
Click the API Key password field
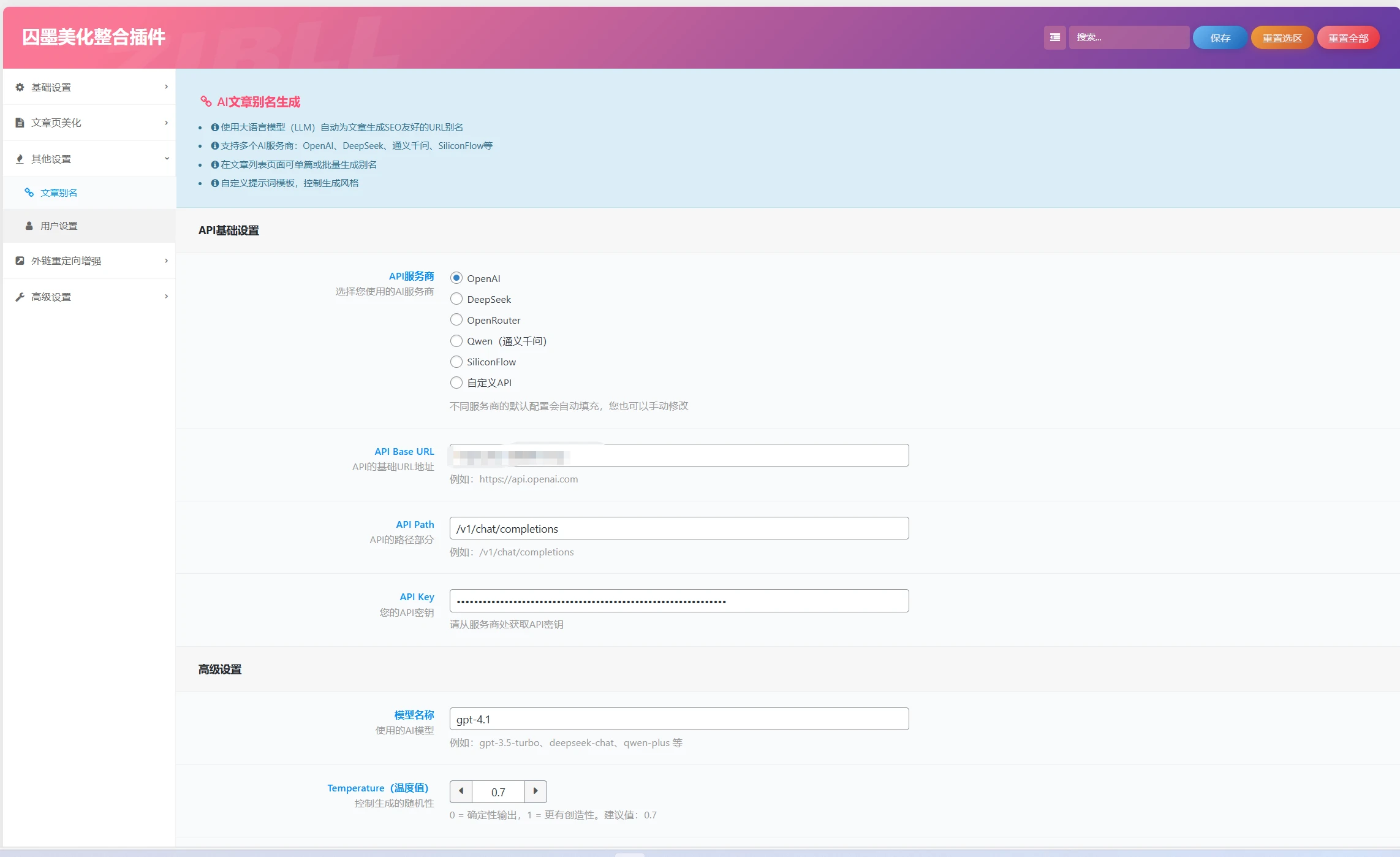click(x=678, y=601)
